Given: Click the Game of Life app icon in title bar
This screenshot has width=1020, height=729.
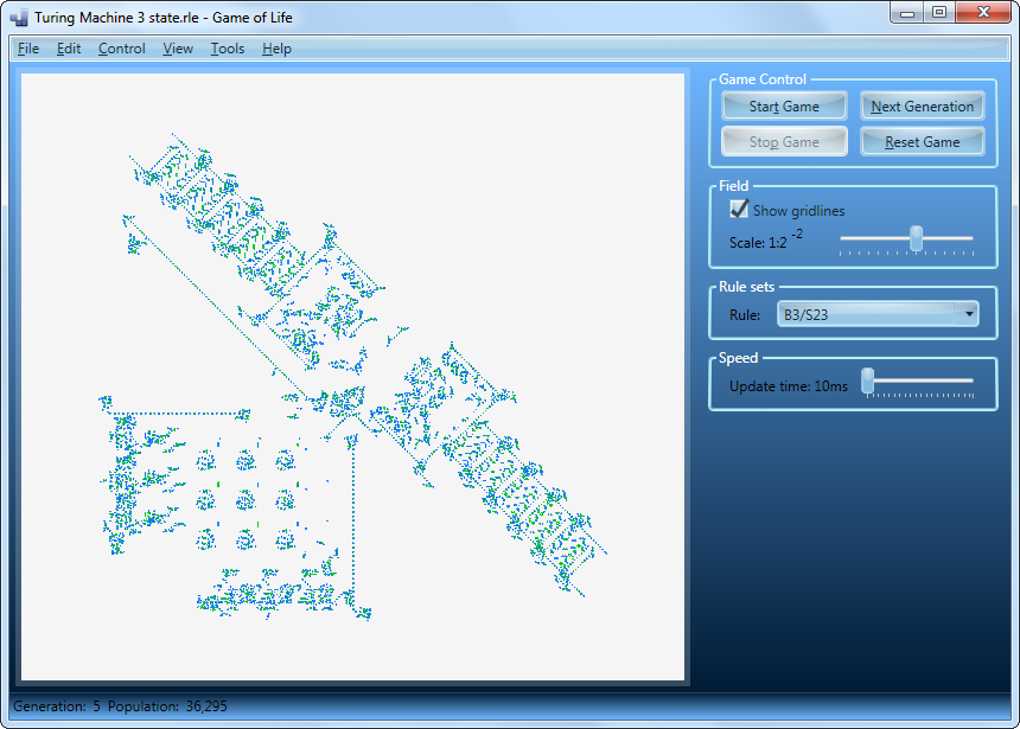Looking at the screenshot, I should [x=19, y=18].
